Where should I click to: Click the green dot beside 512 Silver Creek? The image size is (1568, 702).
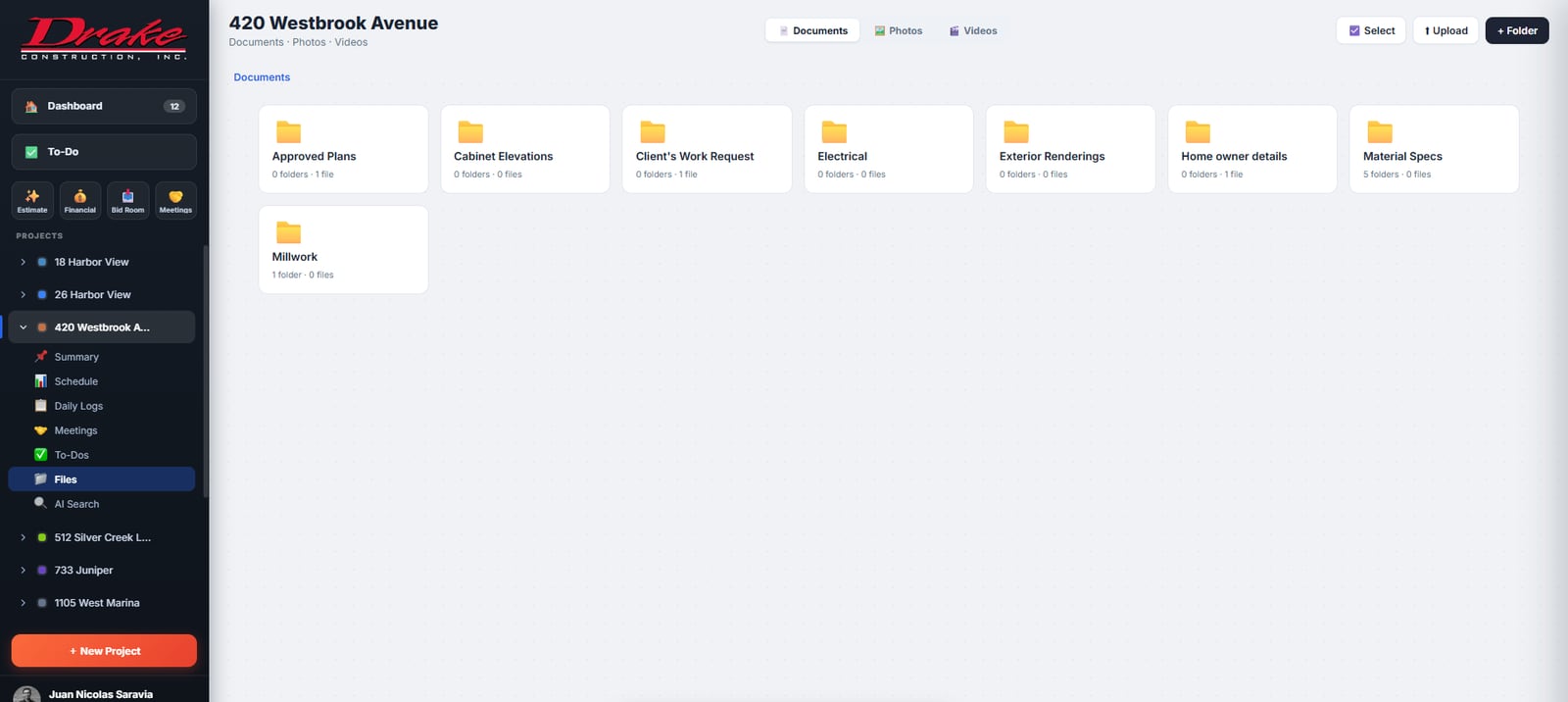42,537
